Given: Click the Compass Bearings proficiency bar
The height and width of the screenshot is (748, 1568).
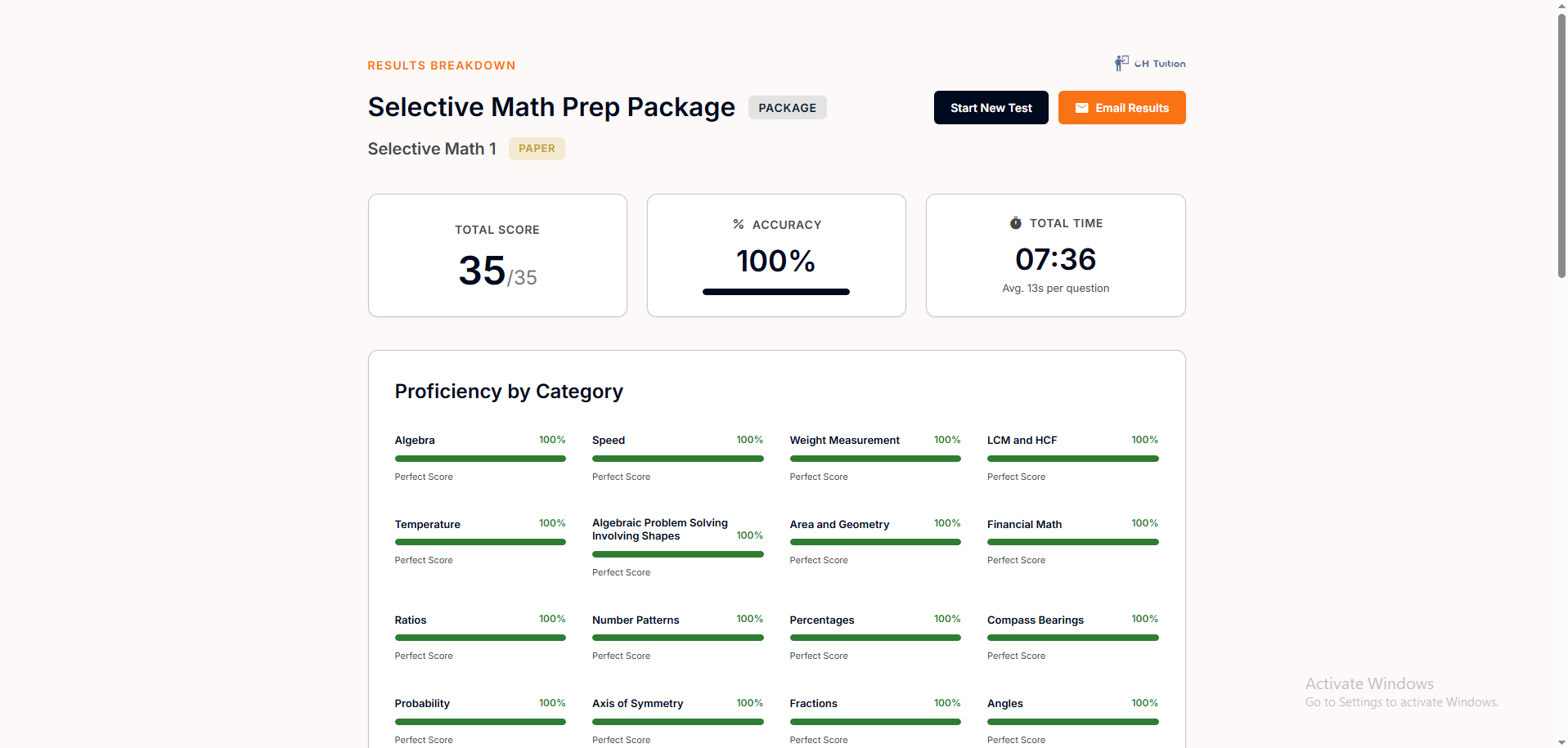Looking at the screenshot, I should tap(1072, 638).
